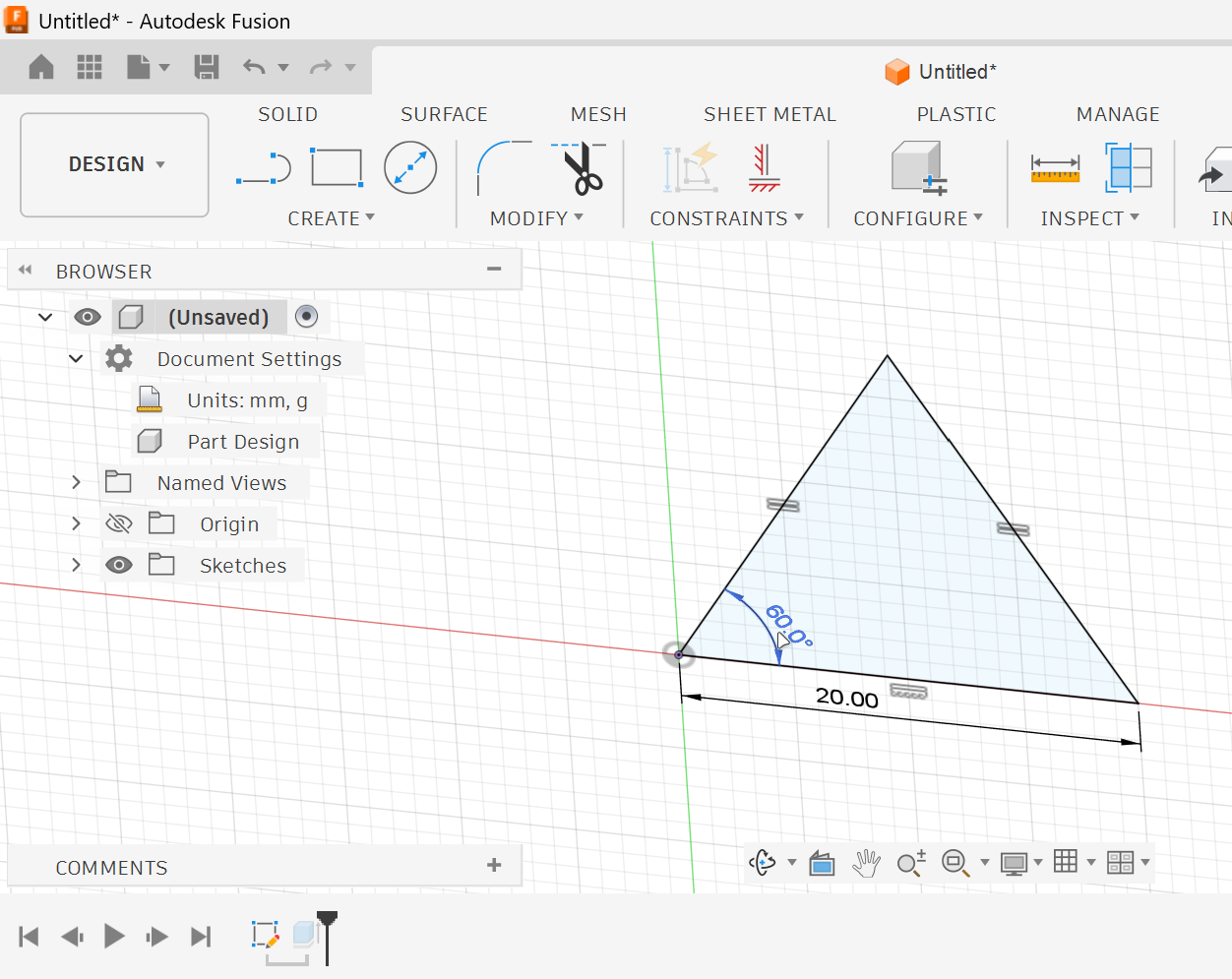Collapse the (Unsaved) root component
The height and width of the screenshot is (979, 1232).
[x=45, y=317]
